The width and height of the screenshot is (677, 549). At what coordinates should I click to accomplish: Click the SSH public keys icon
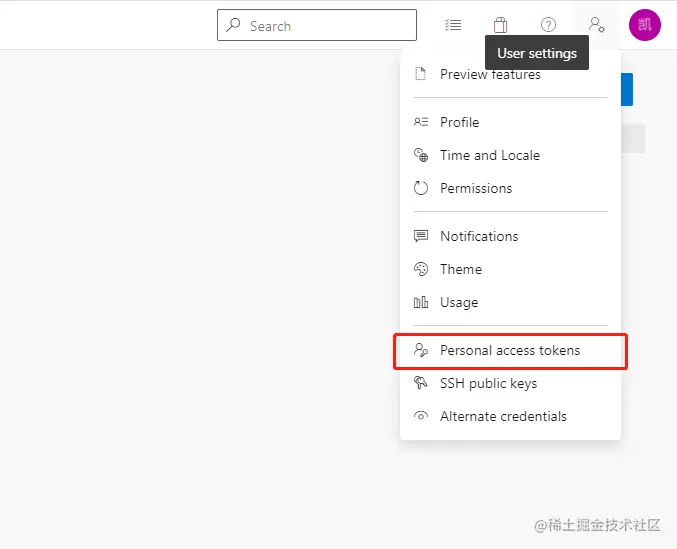coord(421,383)
